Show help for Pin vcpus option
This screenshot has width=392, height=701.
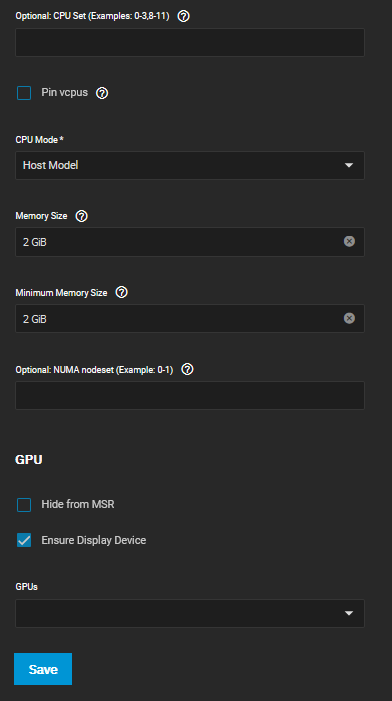click(102, 93)
